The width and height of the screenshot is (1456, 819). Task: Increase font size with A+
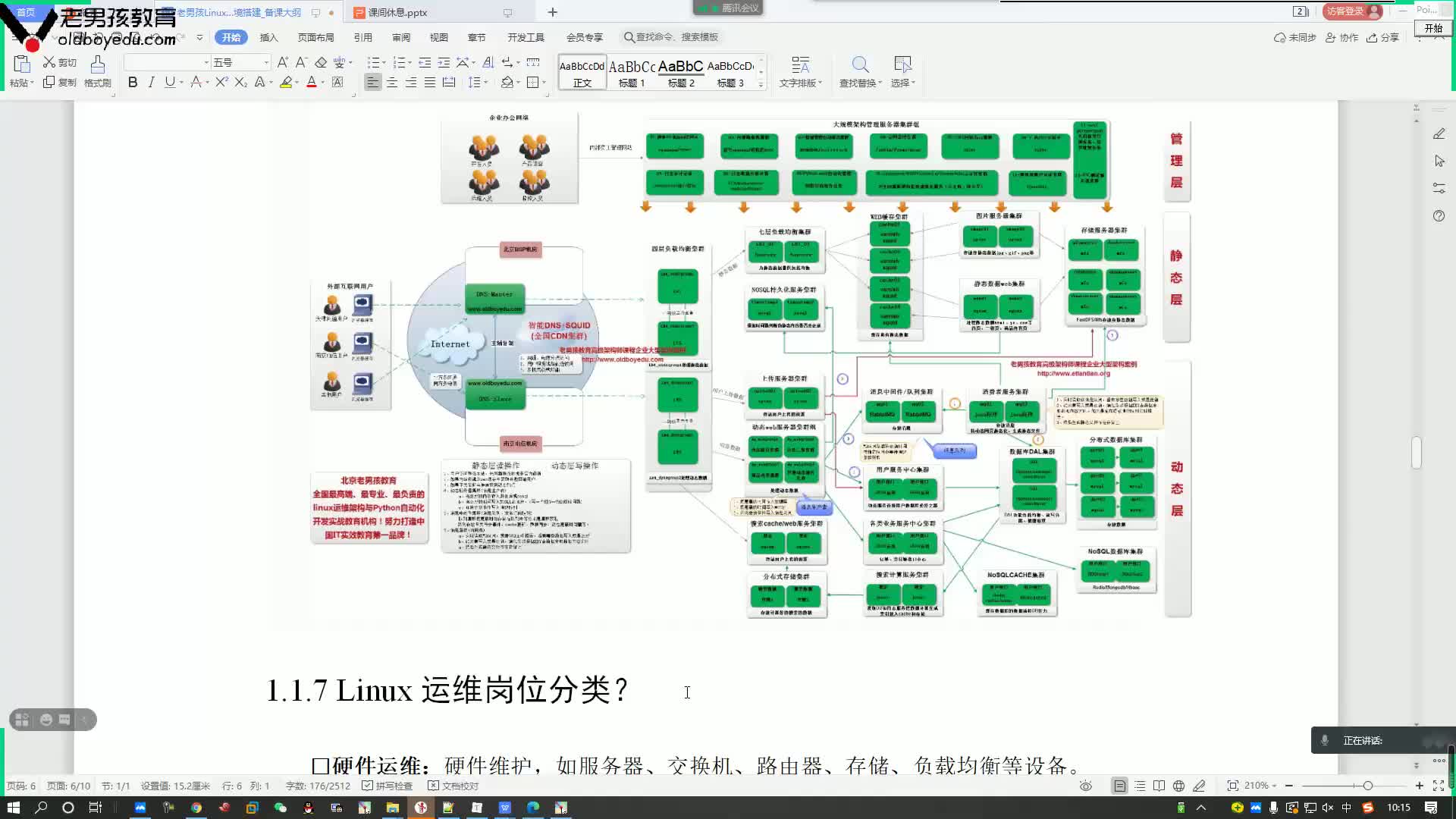pos(282,62)
